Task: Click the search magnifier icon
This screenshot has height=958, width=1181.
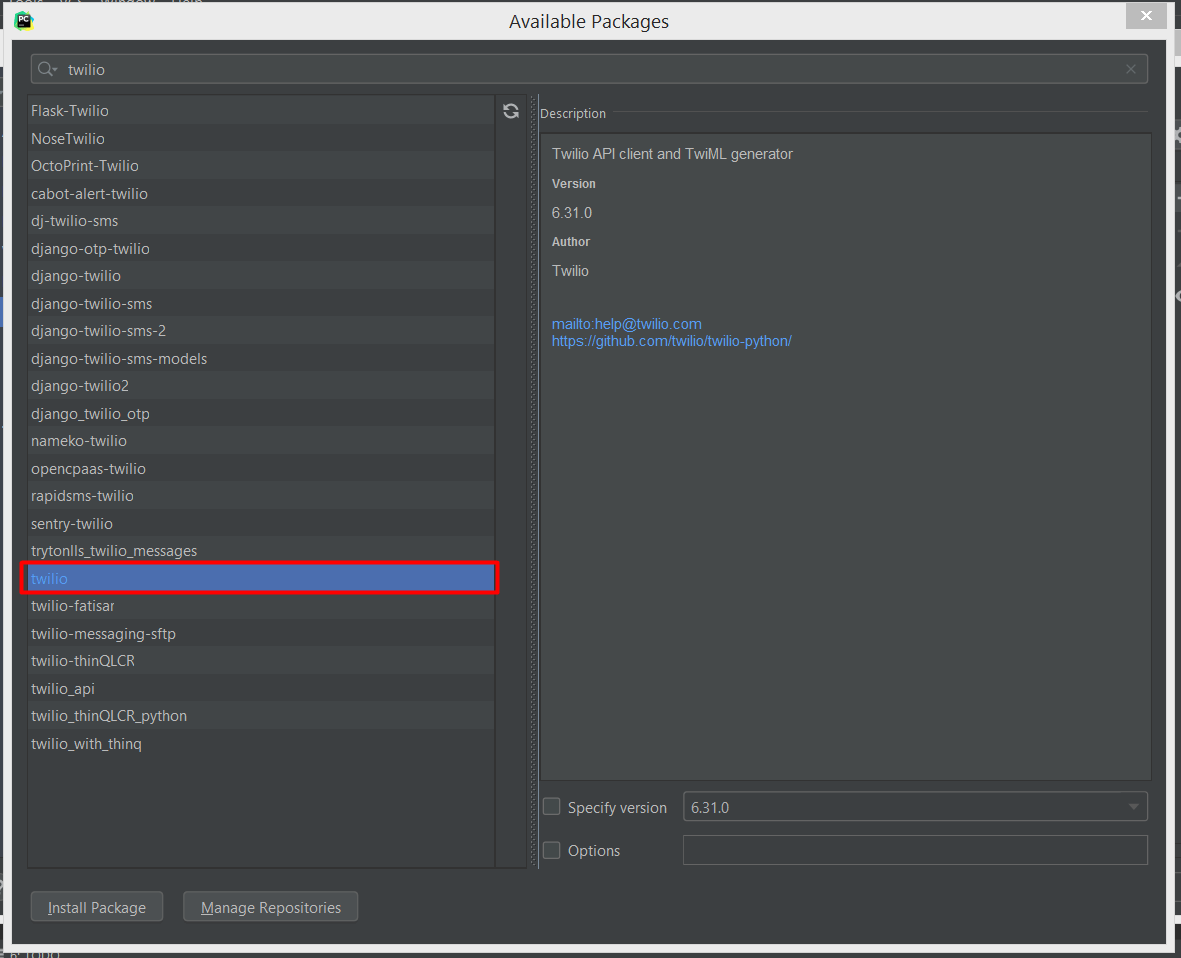Action: coord(47,69)
